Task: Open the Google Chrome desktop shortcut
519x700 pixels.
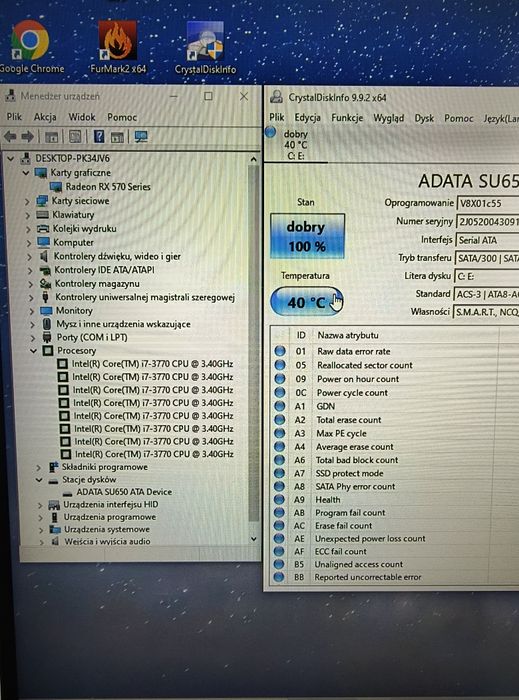Action: [x=31, y=46]
